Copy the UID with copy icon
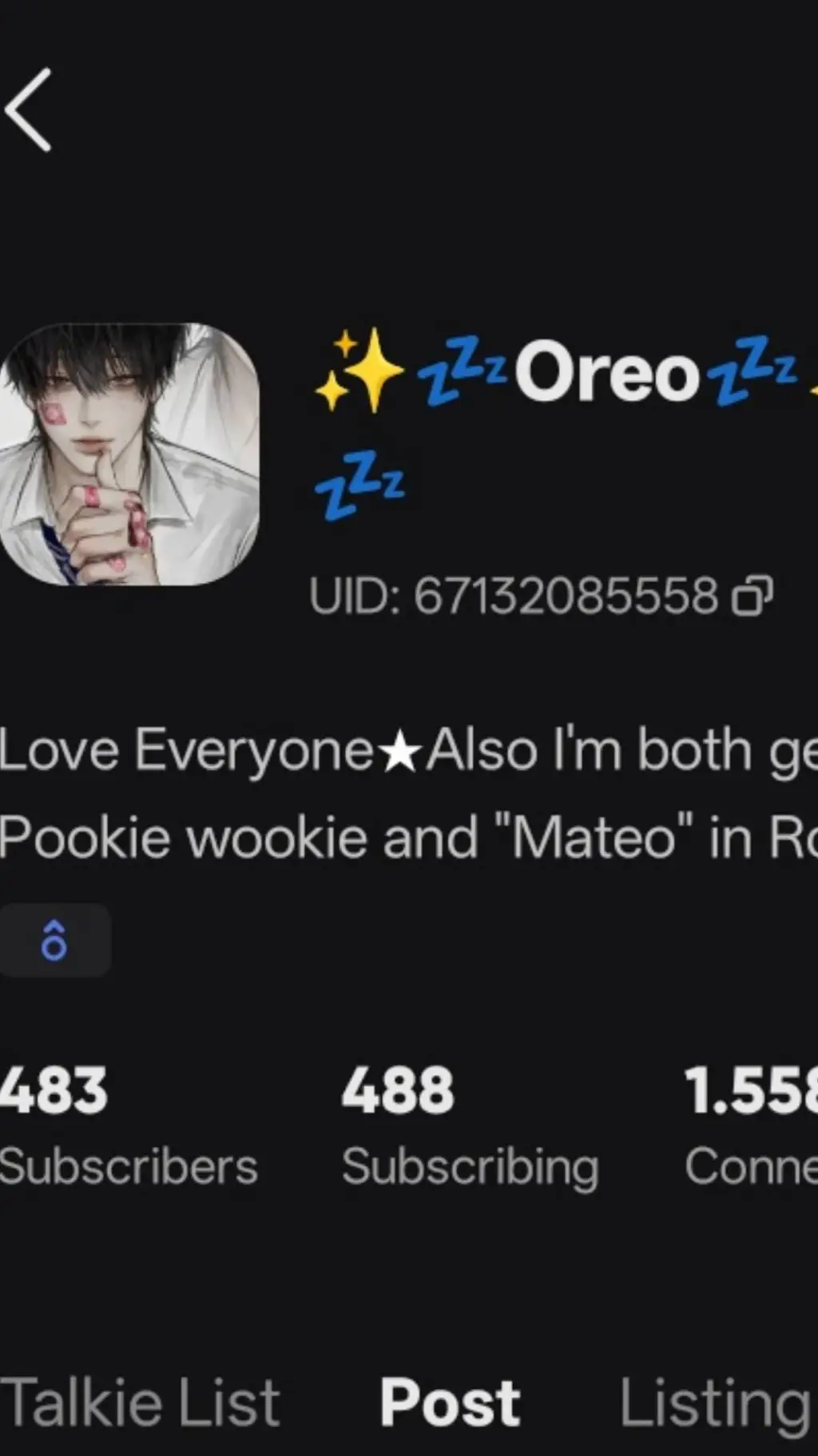818x1456 pixels. (x=752, y=596)
